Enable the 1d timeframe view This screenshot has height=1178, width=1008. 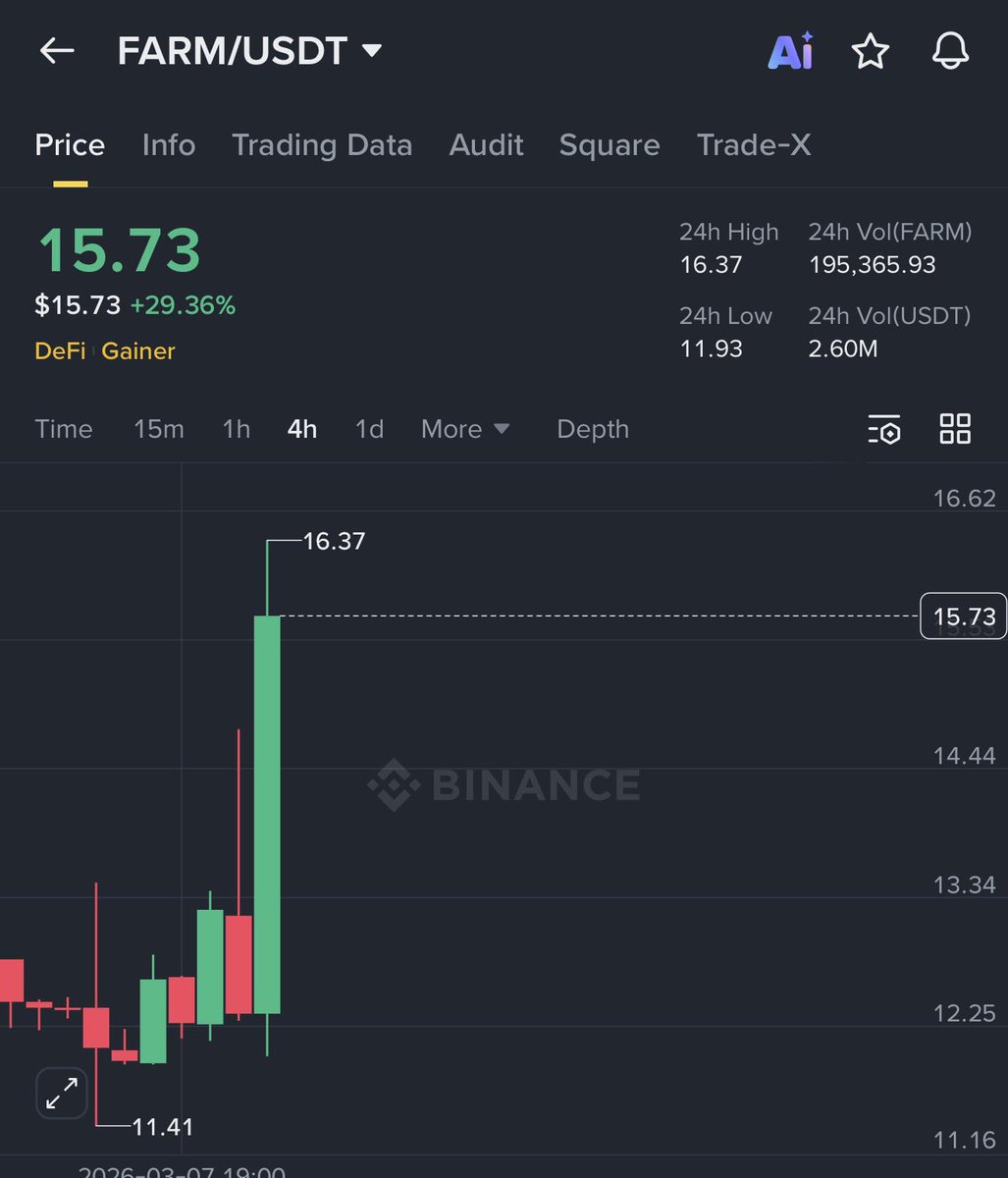[x=369, y=429]
